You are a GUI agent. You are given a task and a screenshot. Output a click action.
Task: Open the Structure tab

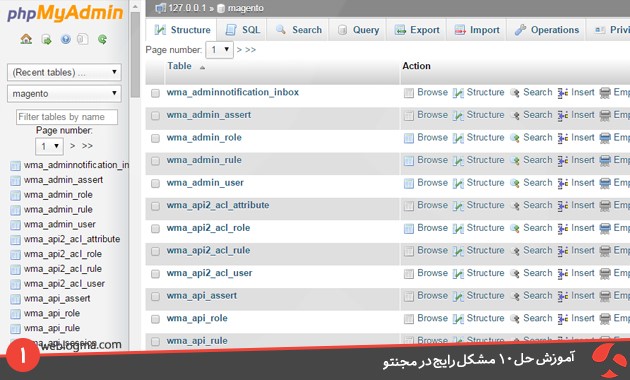point(183,30)
